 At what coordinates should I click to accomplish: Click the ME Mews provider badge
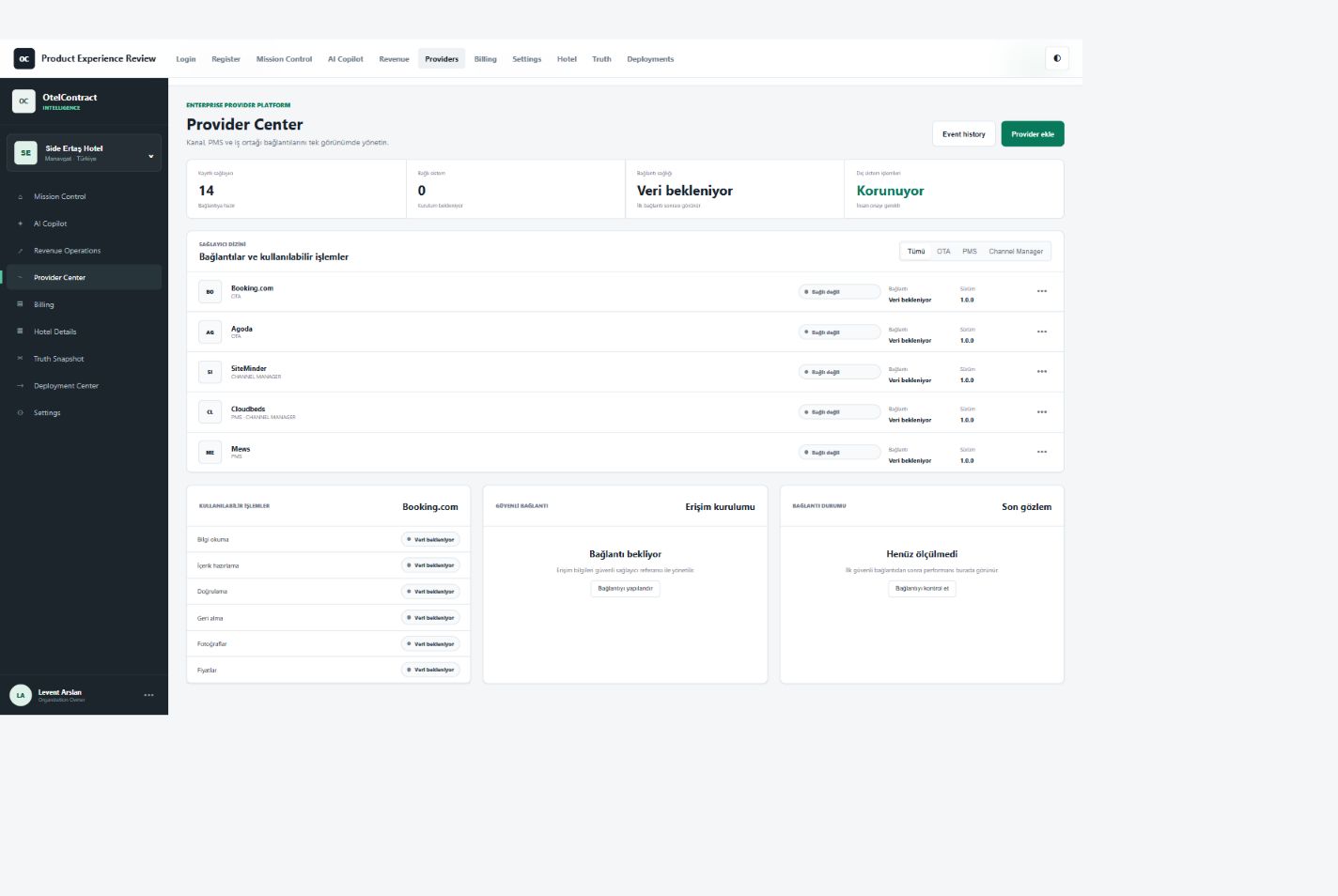210,453
